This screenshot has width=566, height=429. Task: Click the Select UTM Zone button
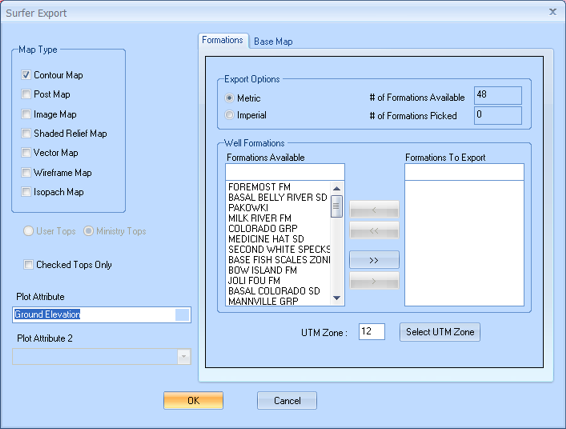tap(440, 332)
